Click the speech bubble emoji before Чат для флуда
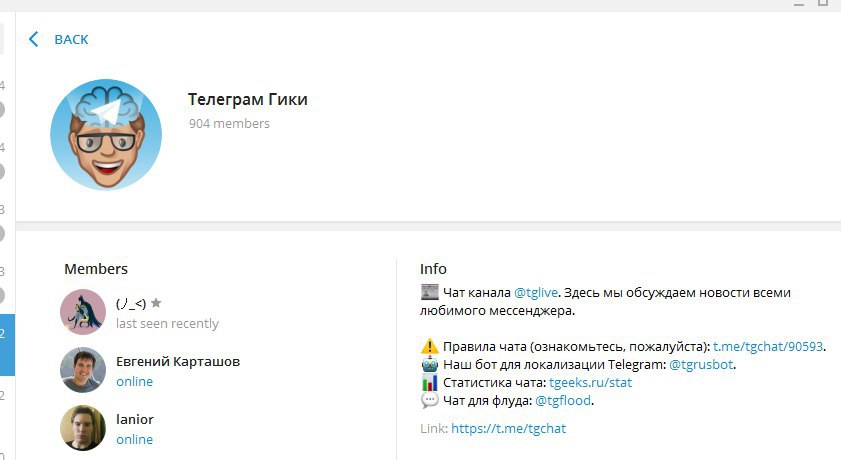Viewport: 841px width, 460px height. 430,400
